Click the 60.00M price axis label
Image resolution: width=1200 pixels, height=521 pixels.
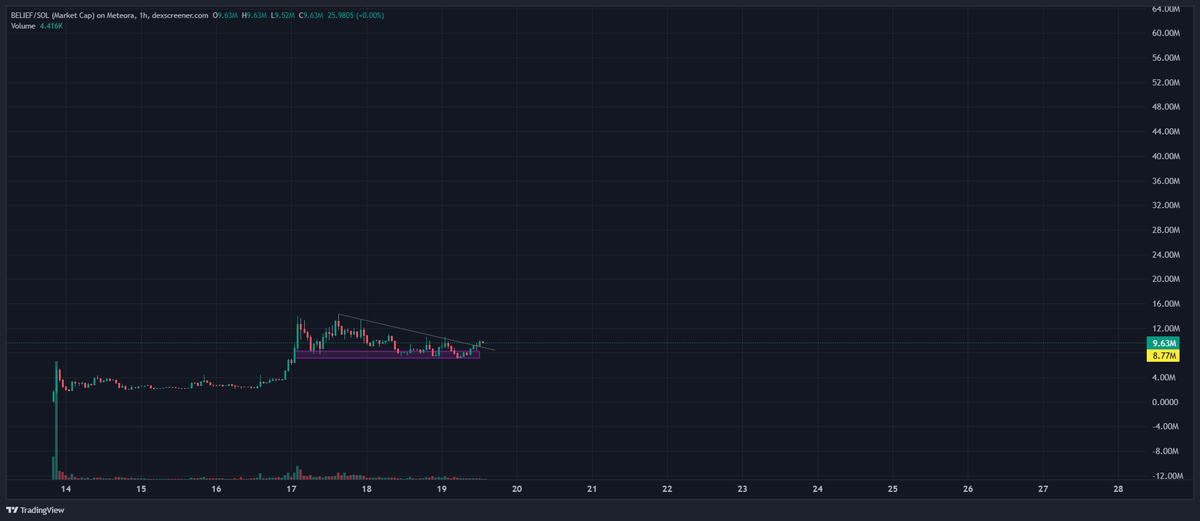tap(1166, 33)
